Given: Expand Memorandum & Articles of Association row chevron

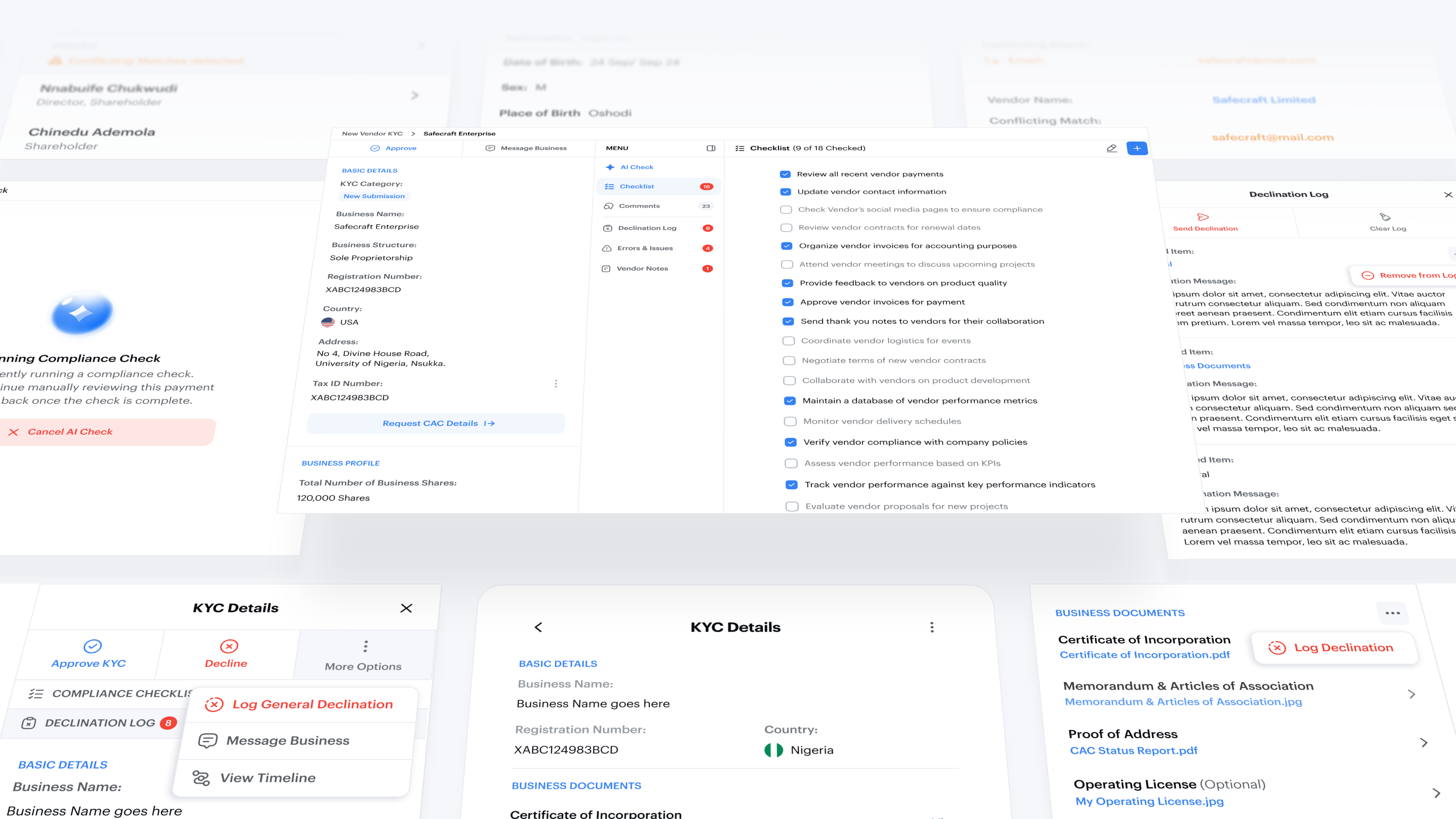Looking at the screenshot, I should (x=1412, y=694).
